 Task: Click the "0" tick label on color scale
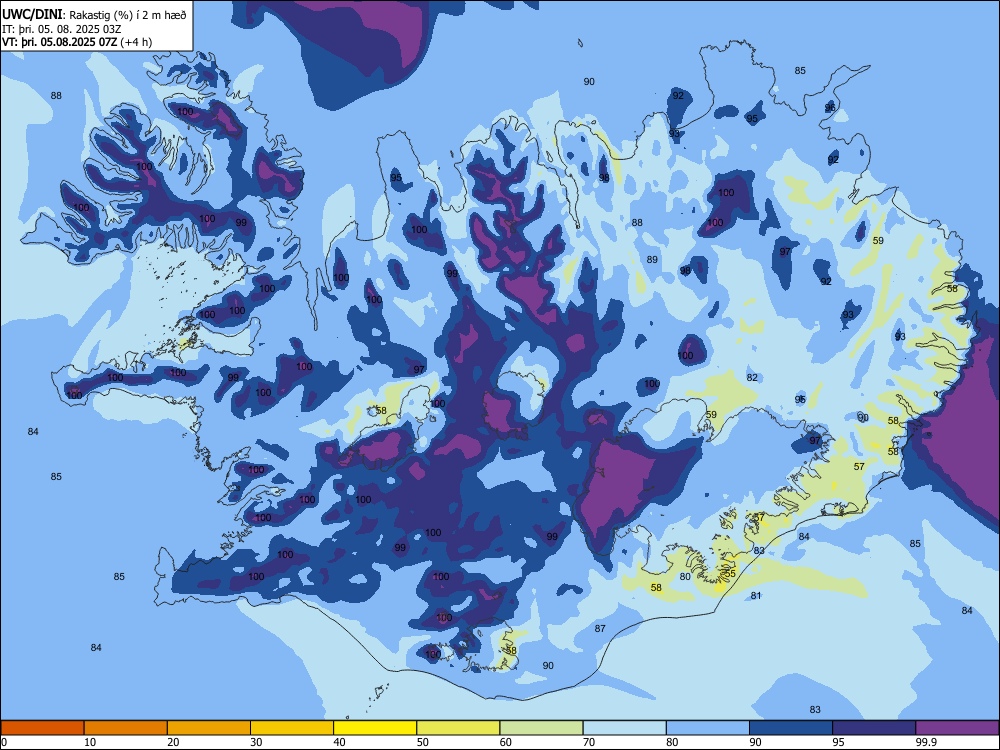coord(3,742)
